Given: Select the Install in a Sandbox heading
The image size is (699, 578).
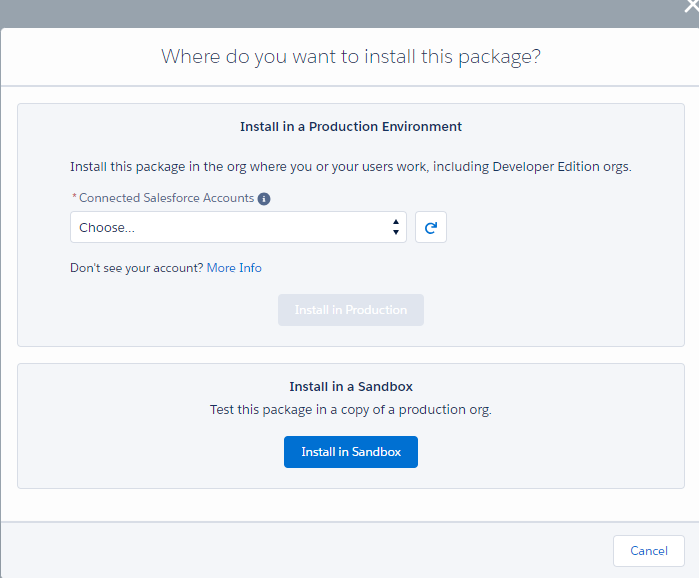Looking at the screenshot, I should pyautogui.click(x=351, y=386).
